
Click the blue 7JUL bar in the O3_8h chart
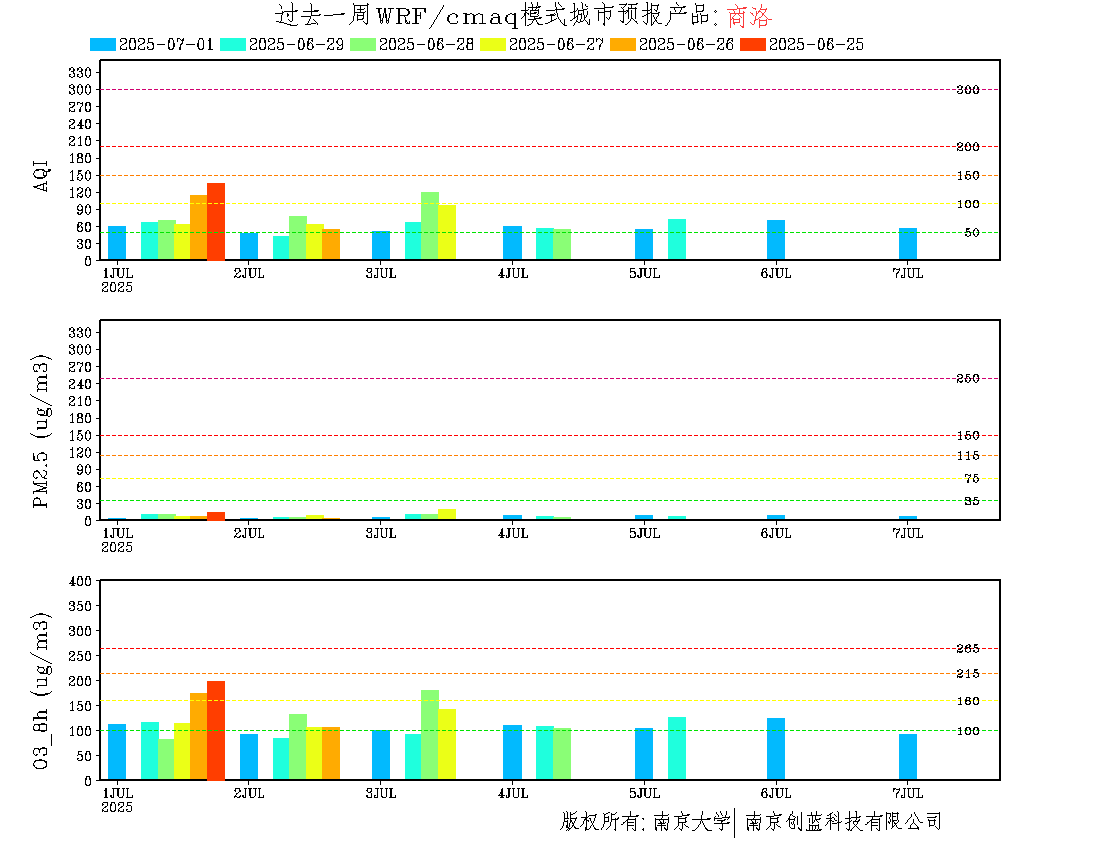(908, 757)
